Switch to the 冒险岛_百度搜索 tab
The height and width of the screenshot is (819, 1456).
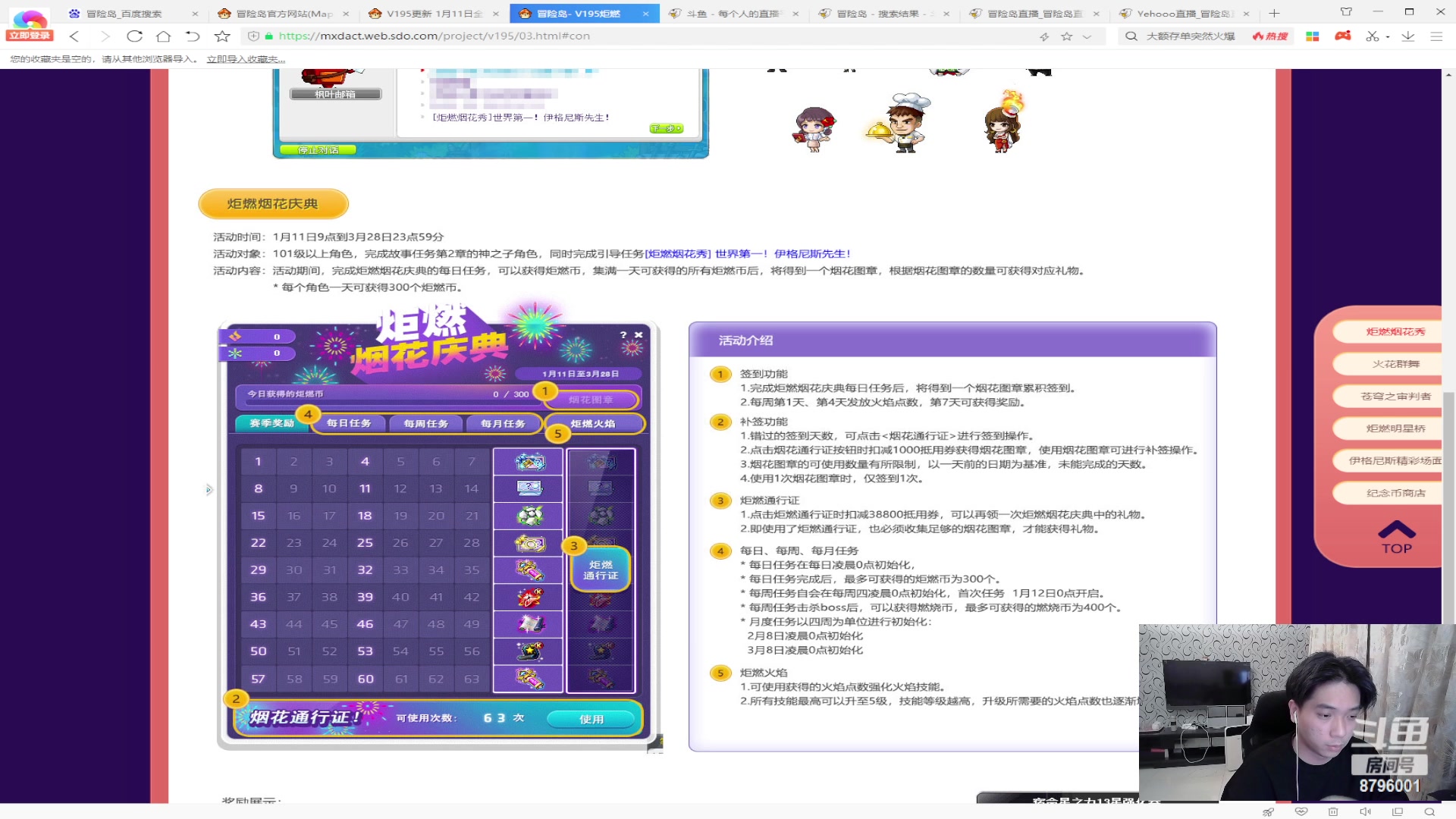coord(123,14)
